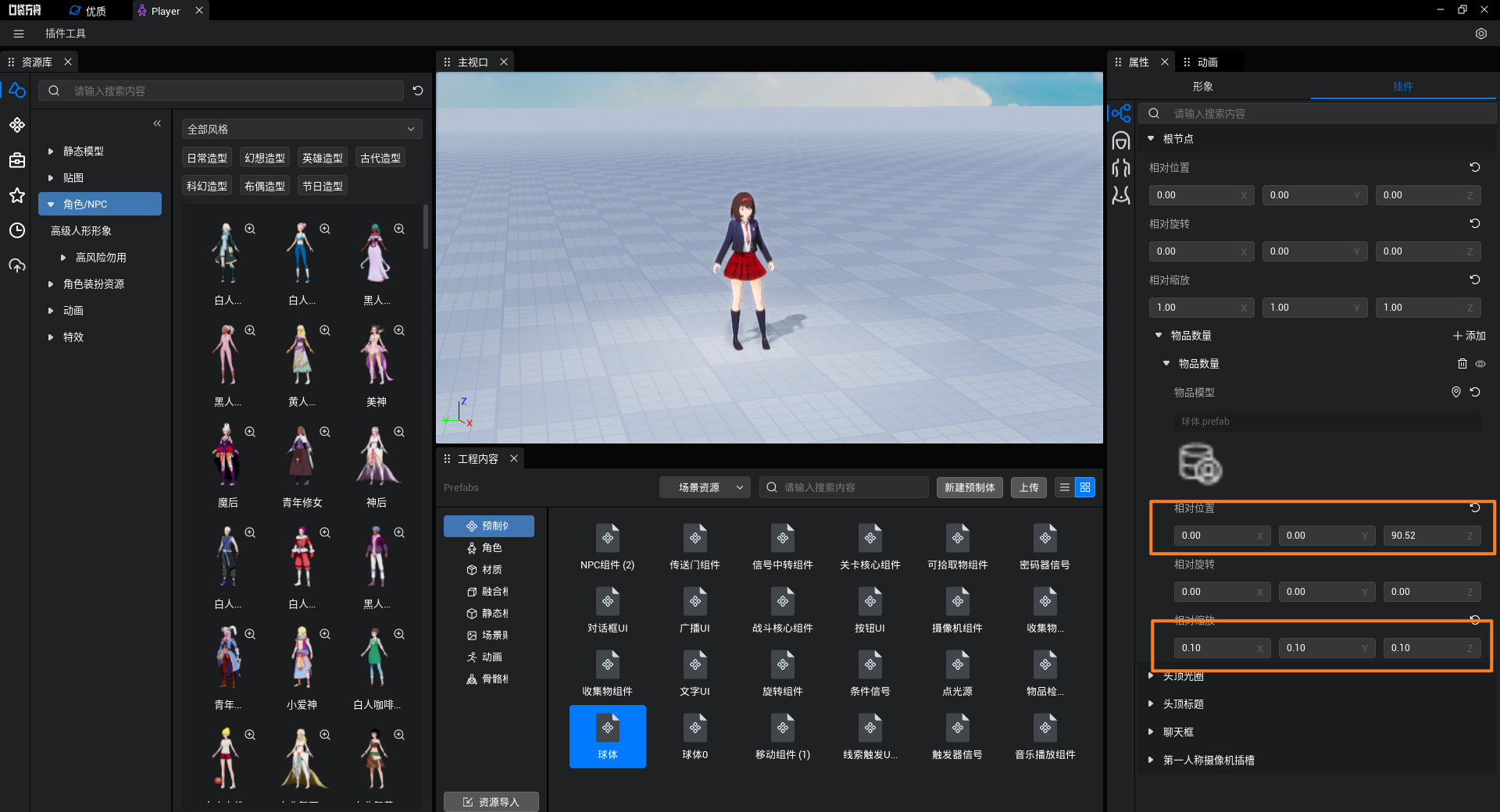Toggle the 科幻造型 style filter
This screenshot has width=1500, height=812.
pyautogui.click(x=207, y=186)
